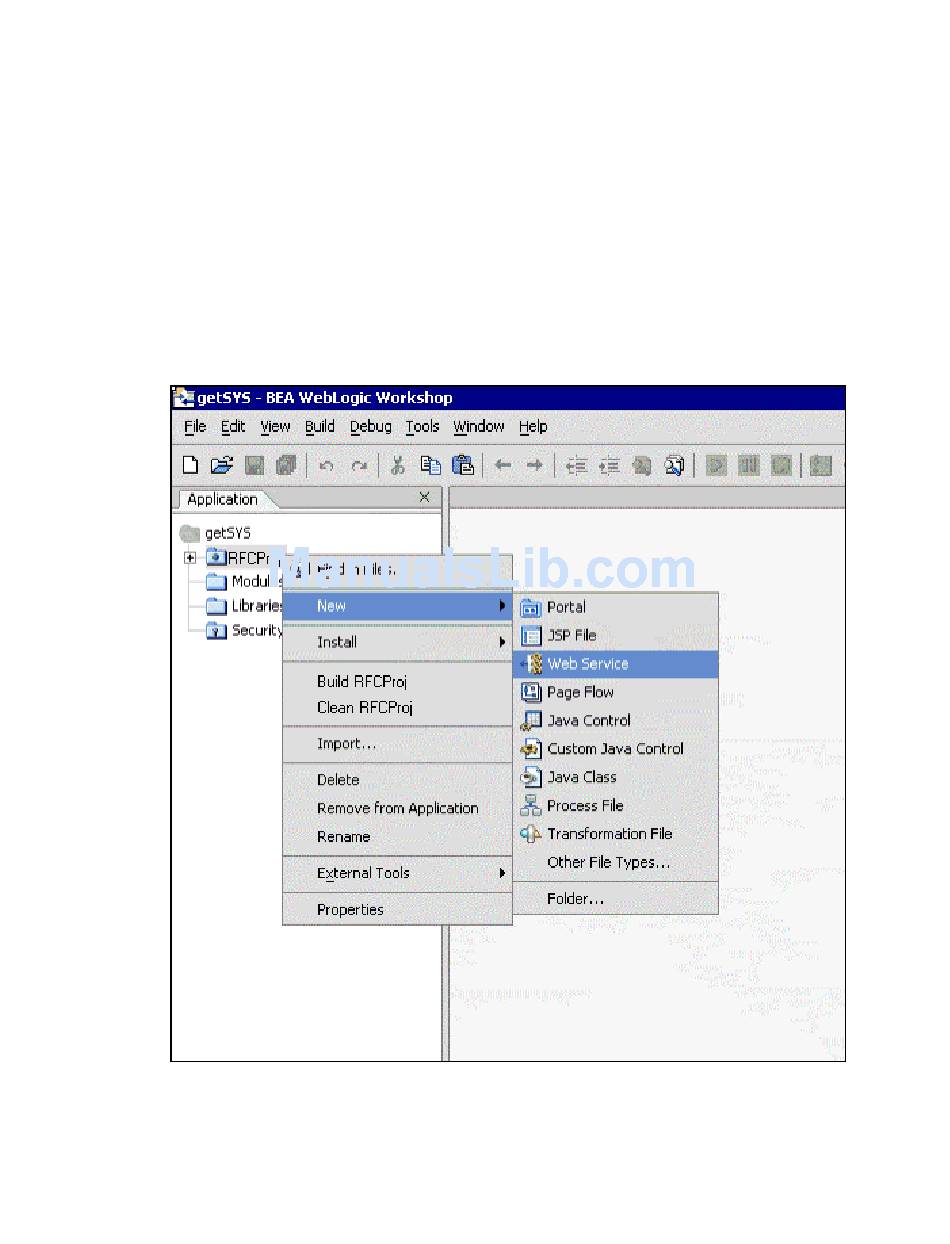Choose Other File Types... option
The height and width of the screenshot is (1244, 950).
[x=615, y=862]
